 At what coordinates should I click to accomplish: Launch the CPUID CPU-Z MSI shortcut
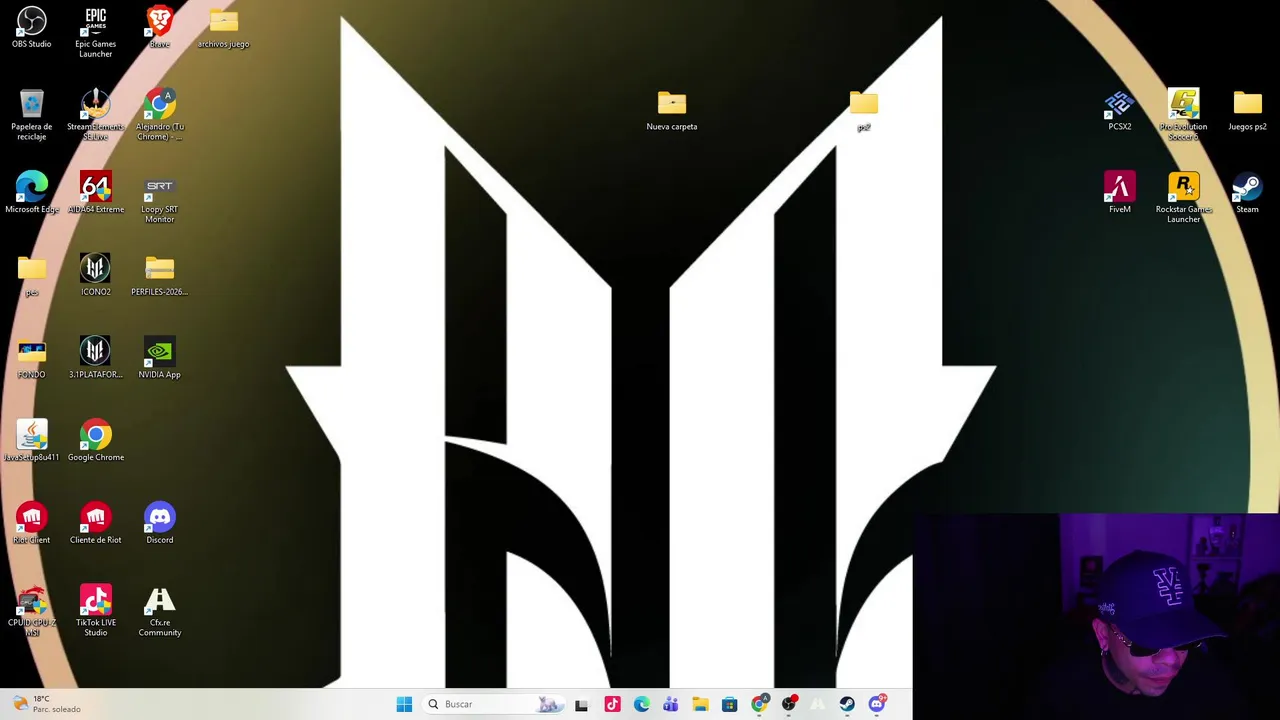click(31, 612)
